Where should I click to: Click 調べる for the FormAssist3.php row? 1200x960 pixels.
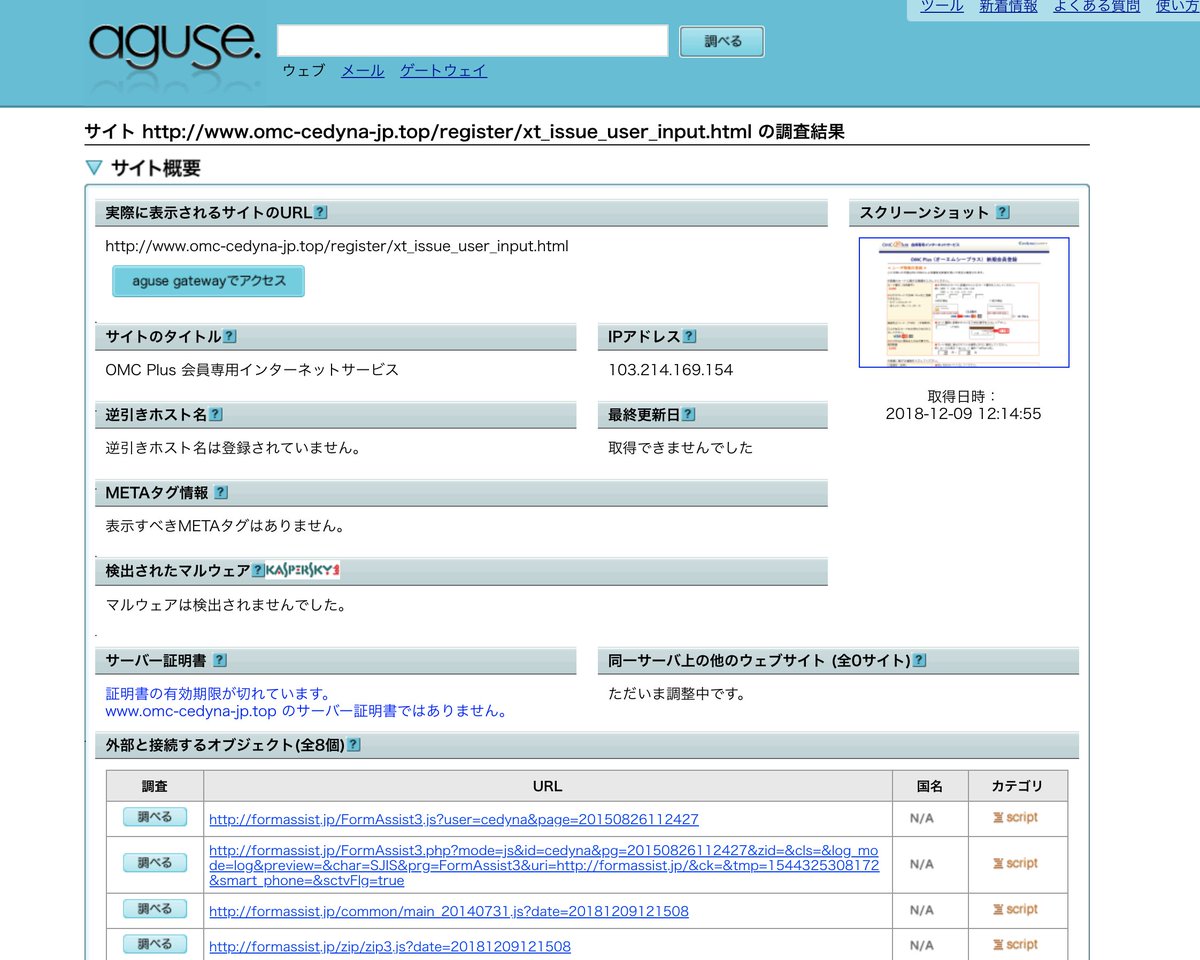[155, 864]
